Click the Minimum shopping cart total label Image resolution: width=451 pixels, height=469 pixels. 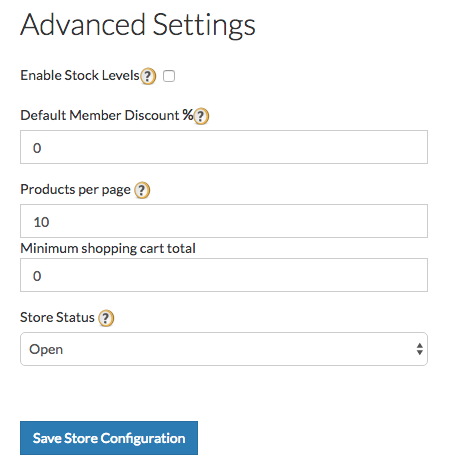click(x=108, y=248)
